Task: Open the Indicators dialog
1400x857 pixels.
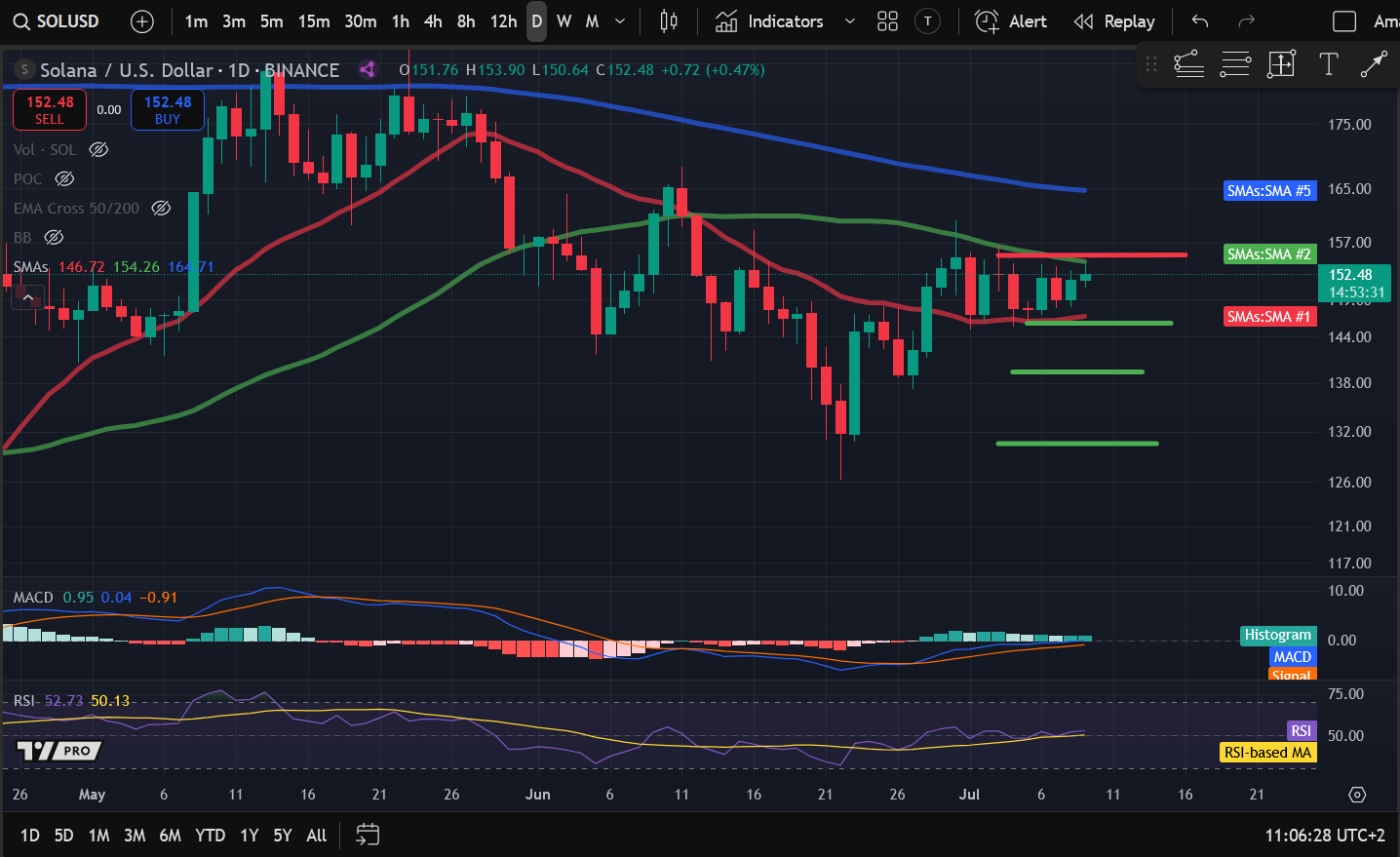Action: click(770, 21)
